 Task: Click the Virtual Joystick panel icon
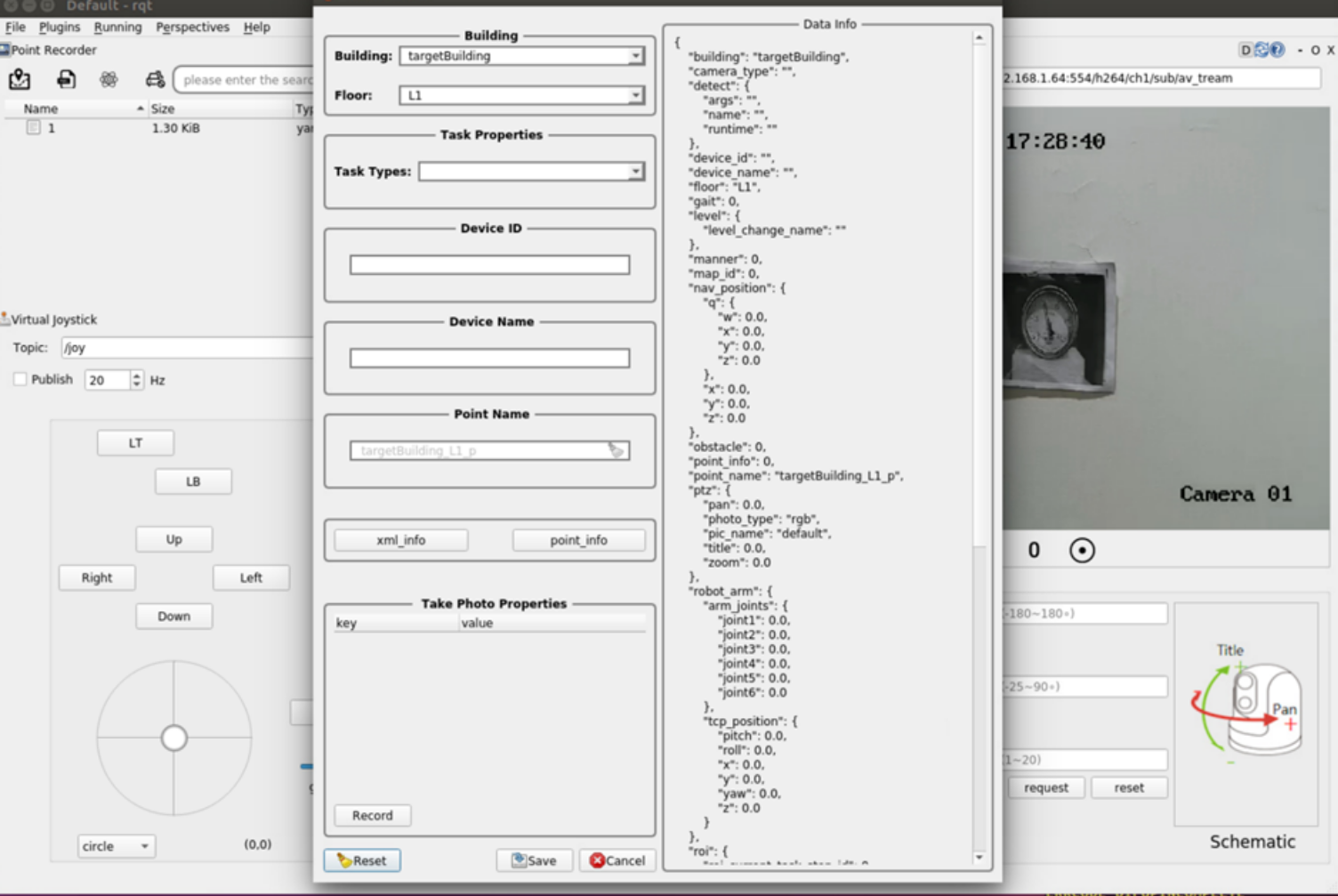coord(5,319)
